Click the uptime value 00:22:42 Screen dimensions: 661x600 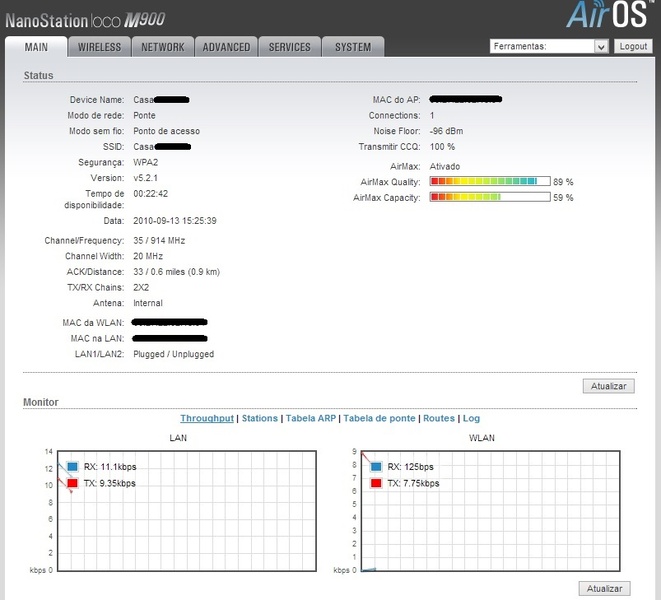tap(150, 194)
